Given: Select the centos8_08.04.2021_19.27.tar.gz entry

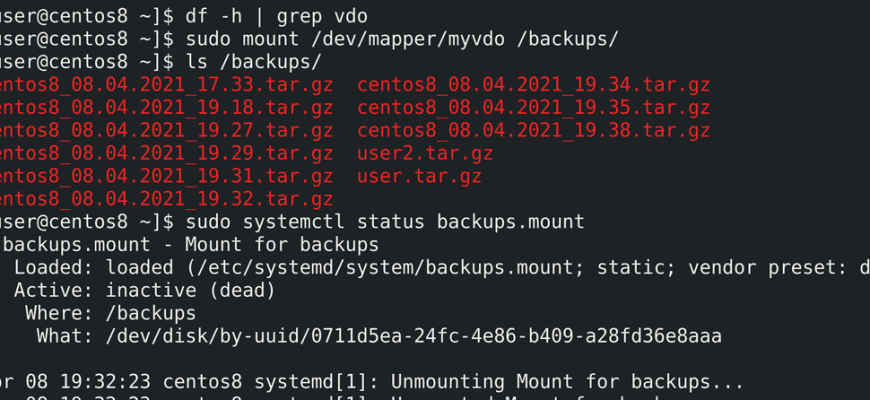Looking at the screenshot, I should click(x=166, y=130).
